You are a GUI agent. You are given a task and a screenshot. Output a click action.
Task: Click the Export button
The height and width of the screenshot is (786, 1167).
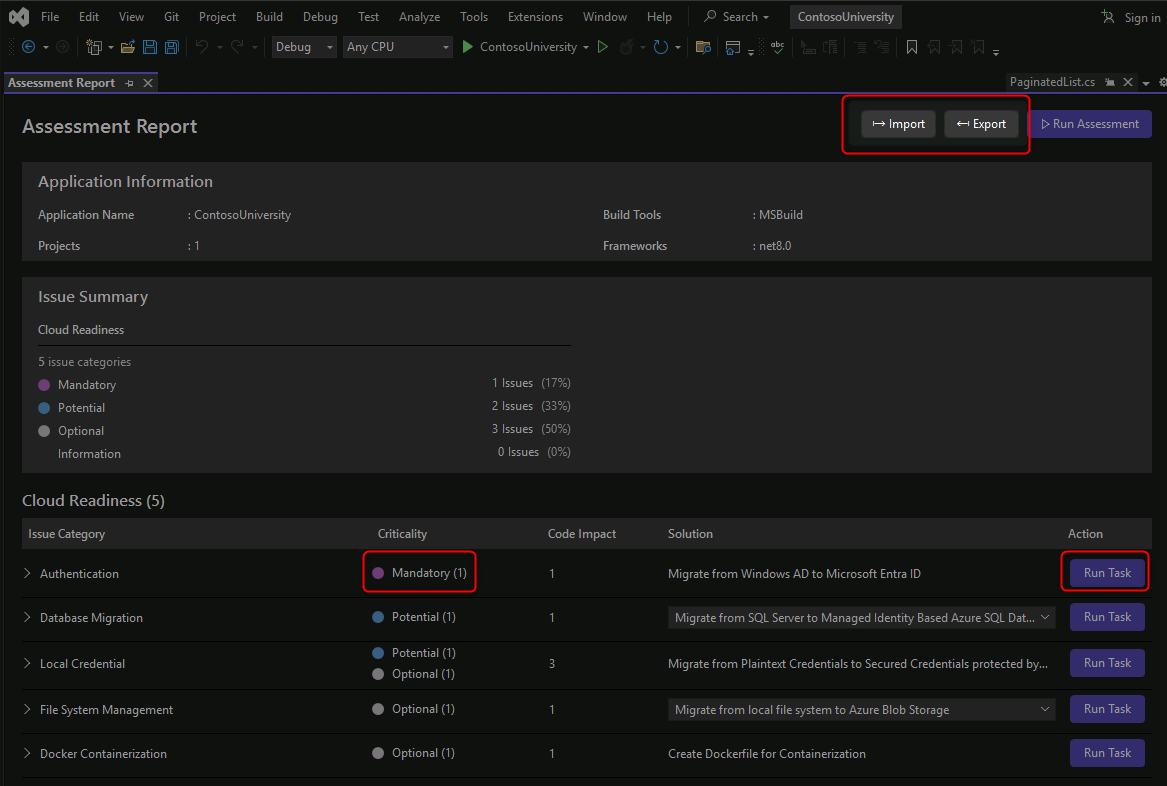[981, 124]
